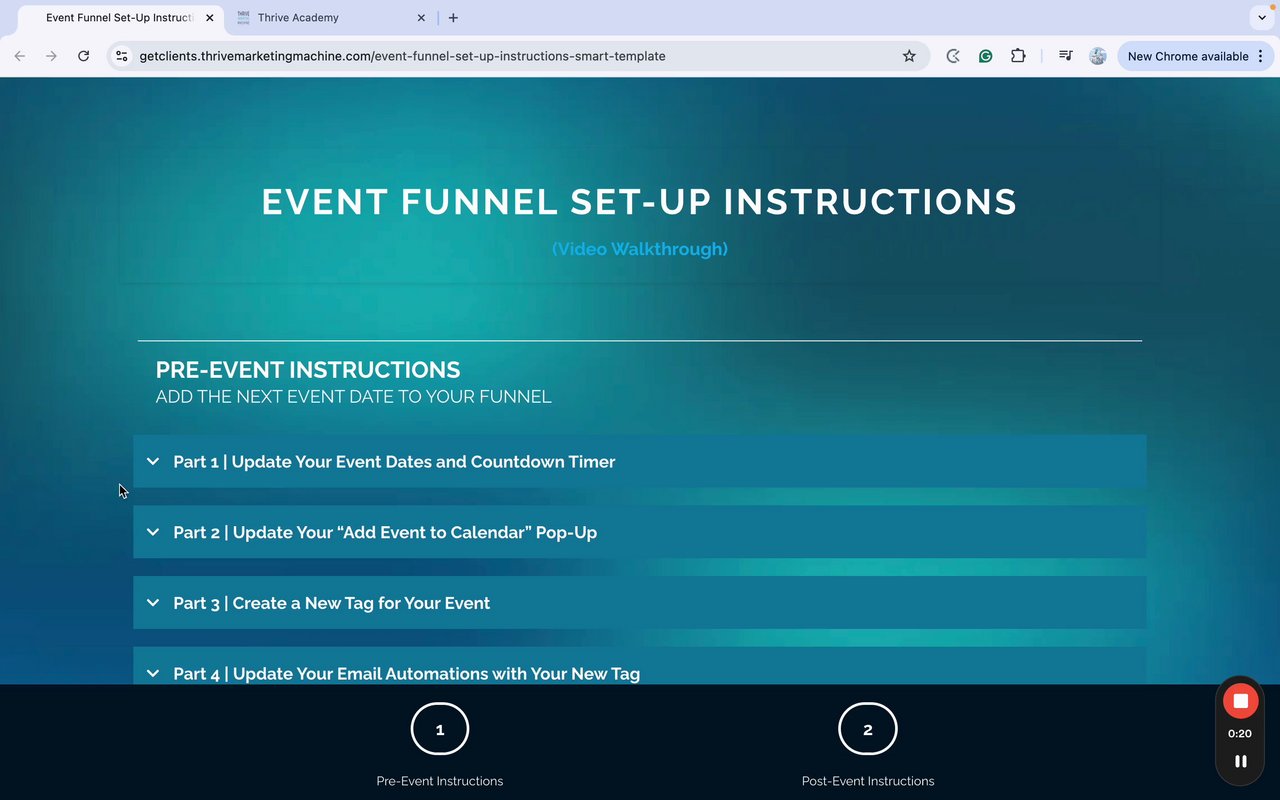
Task: Click the New Chrome available button
Action: (1188, 56)
